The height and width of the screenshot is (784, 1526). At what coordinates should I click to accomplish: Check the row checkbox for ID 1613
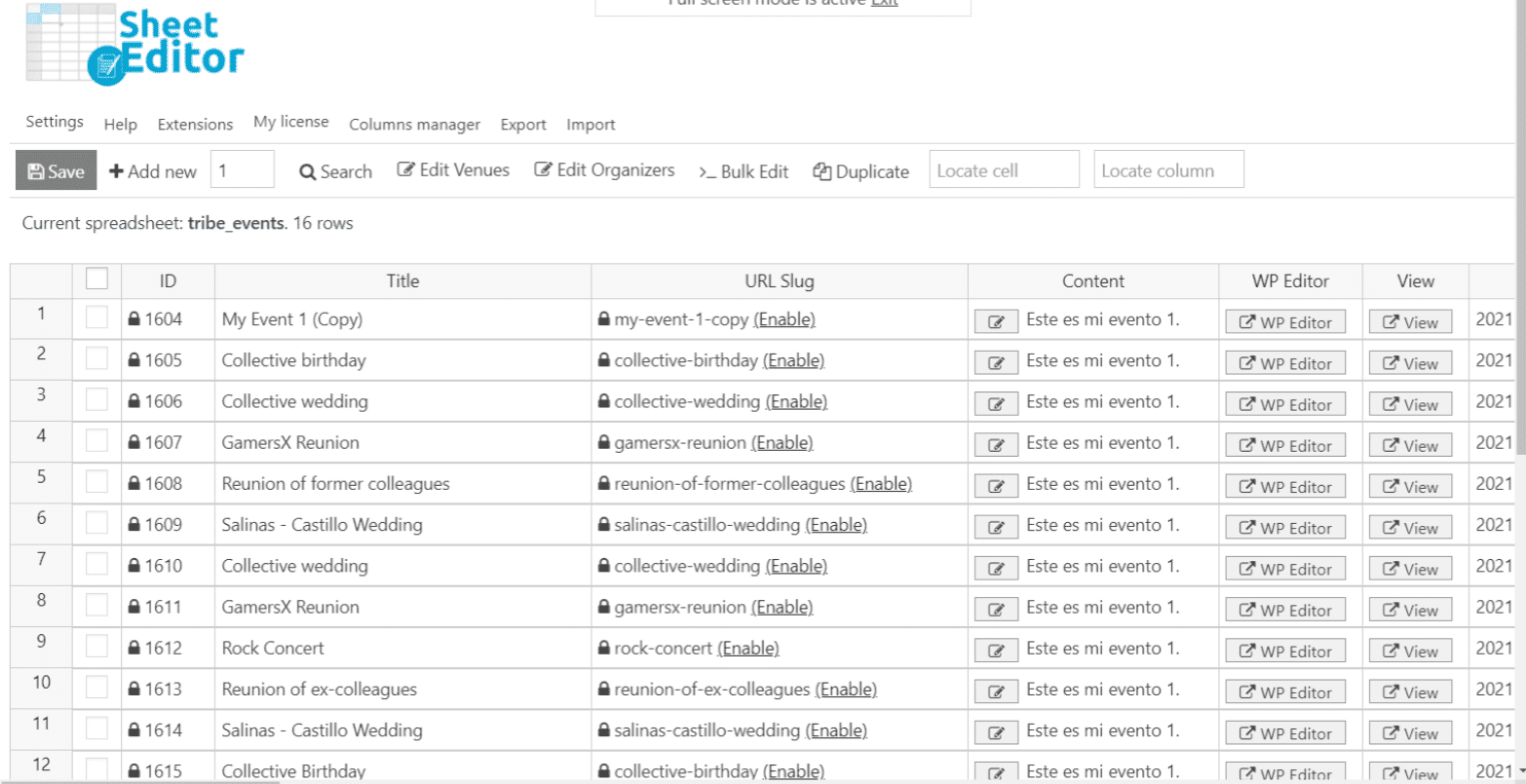[96, 688]
